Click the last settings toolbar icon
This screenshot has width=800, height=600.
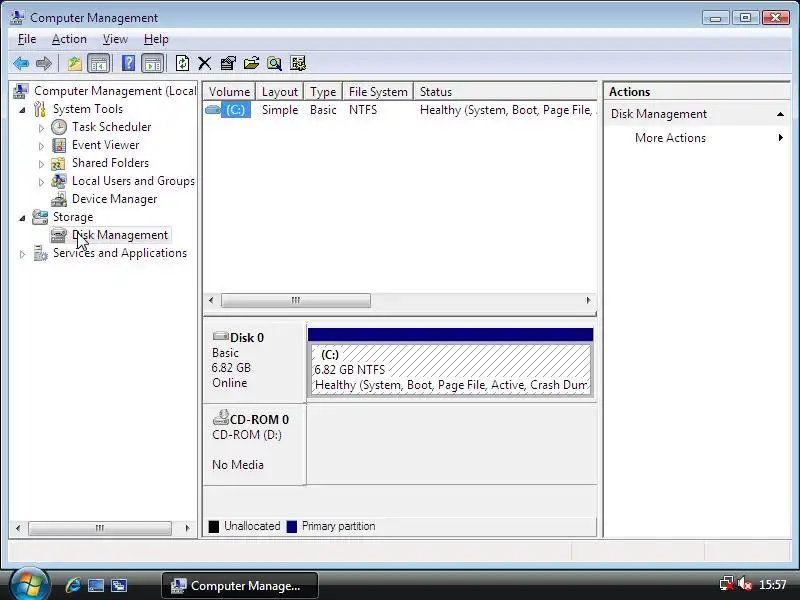(x=298, y=64)
